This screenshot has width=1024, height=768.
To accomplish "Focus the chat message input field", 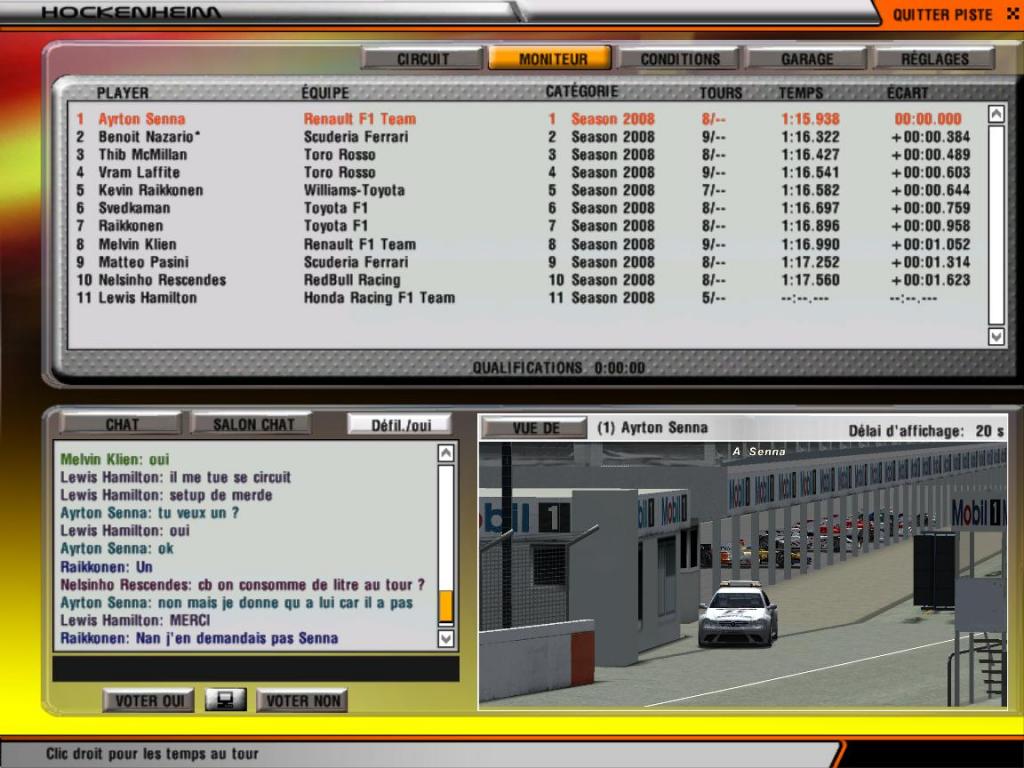I will pyautogui.click(x=255, y=669).
